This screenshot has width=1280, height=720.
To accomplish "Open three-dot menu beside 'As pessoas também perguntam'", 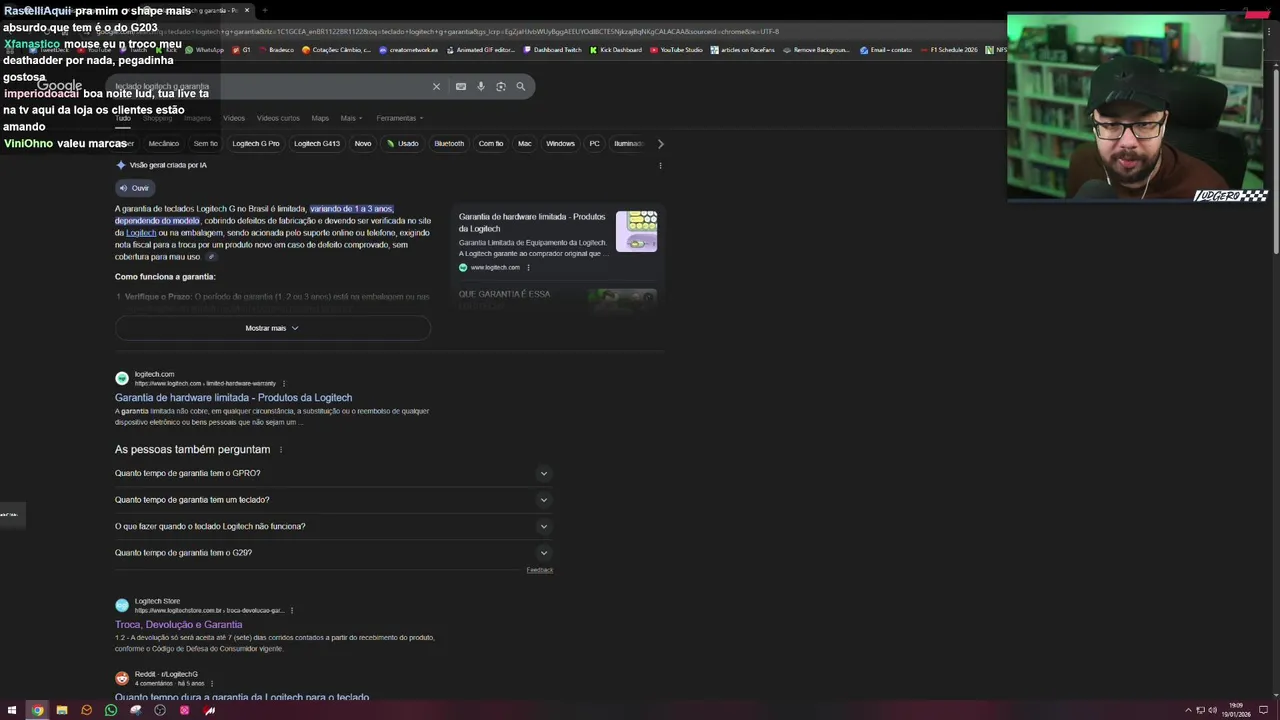I will click(281, 450).
